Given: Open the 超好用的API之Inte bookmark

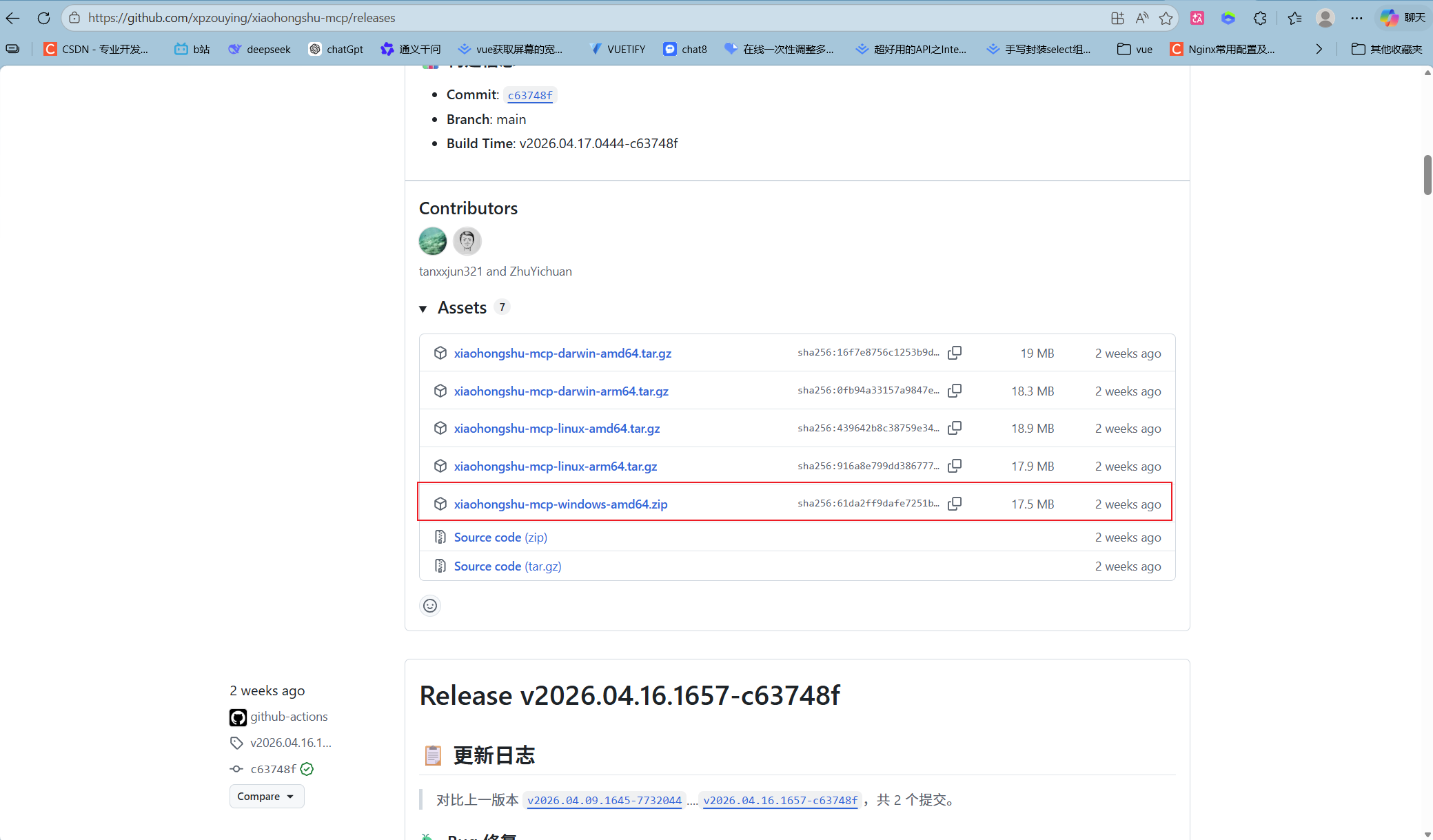Looking at the screenshot, I should [x=911, y=49].
